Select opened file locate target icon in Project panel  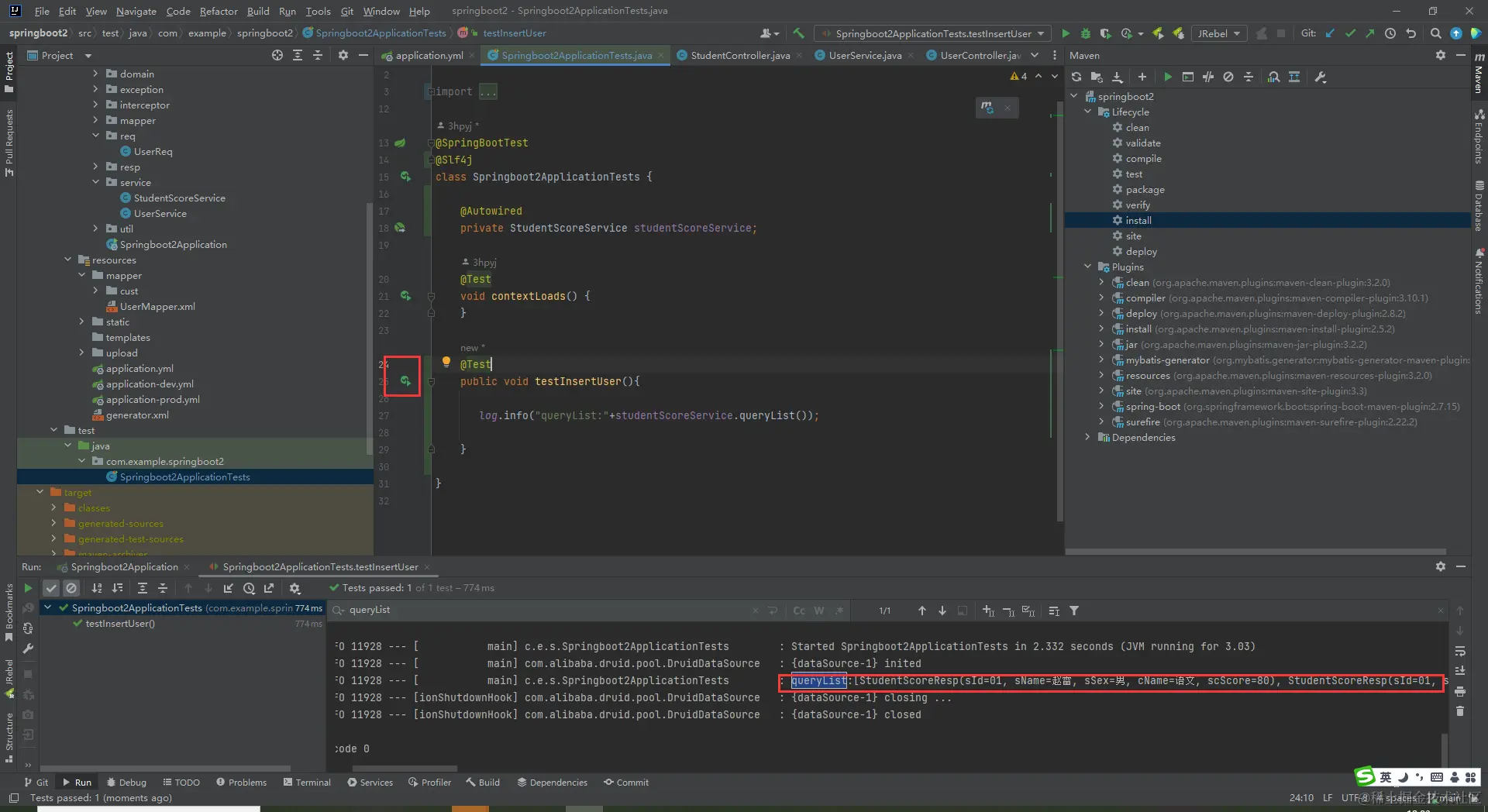click(x=277, y=55)
